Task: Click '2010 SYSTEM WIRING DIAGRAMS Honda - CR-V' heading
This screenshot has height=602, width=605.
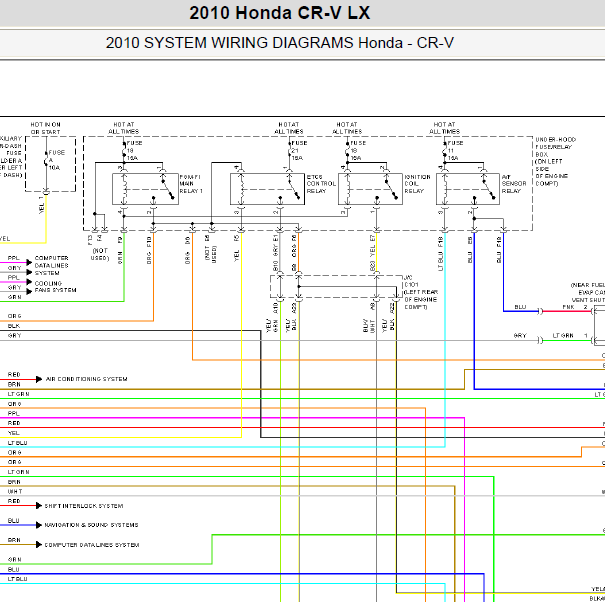Action: 279,42
